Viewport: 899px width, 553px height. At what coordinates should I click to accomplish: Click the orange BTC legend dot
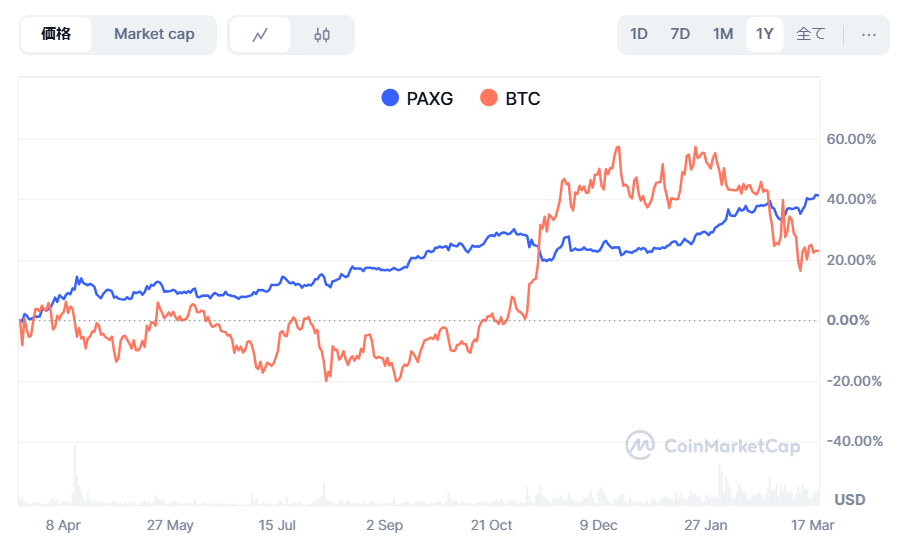489,98
